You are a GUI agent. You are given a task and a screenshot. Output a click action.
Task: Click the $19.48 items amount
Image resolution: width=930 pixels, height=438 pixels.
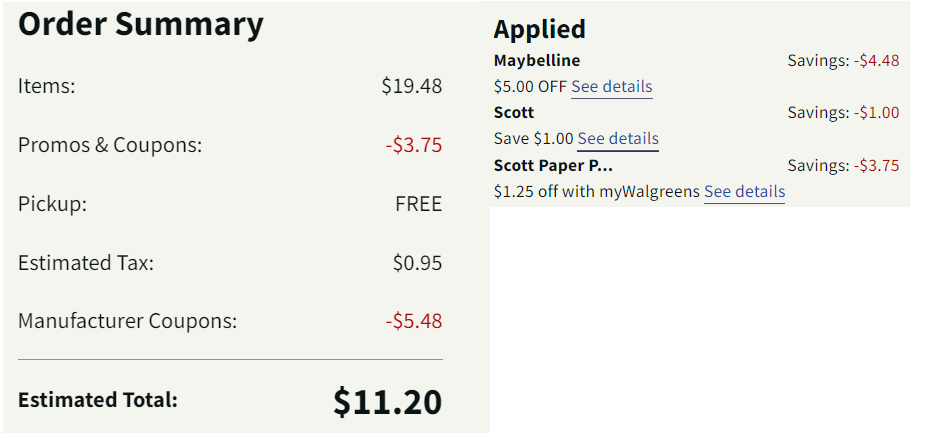coord(411,86)
